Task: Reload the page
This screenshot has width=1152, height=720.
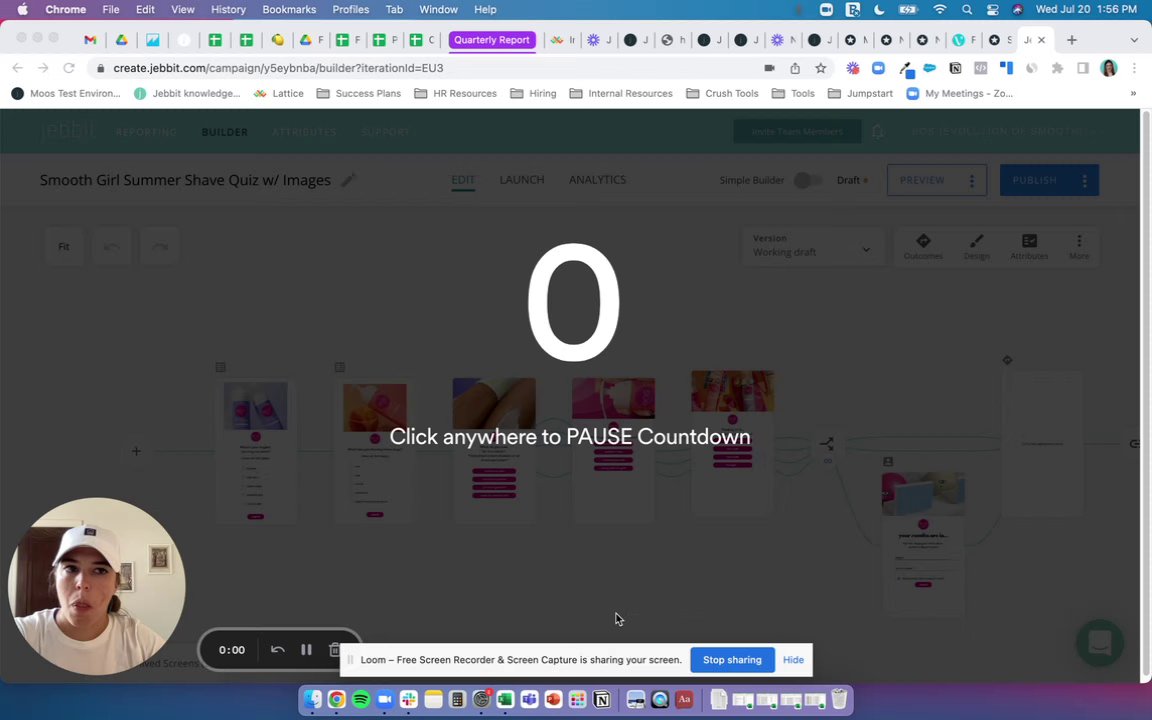Action: click(x=69, y=68)
